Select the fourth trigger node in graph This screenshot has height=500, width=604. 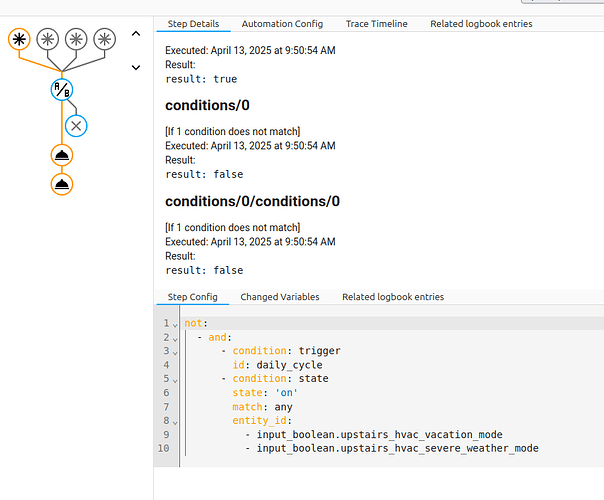[104, 39]
